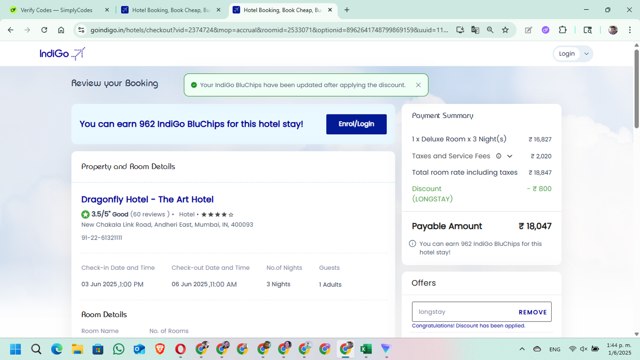Launch Brave browser from taskbar
Image resolution: width=640 pixels, height=360 pixels.
160,349
